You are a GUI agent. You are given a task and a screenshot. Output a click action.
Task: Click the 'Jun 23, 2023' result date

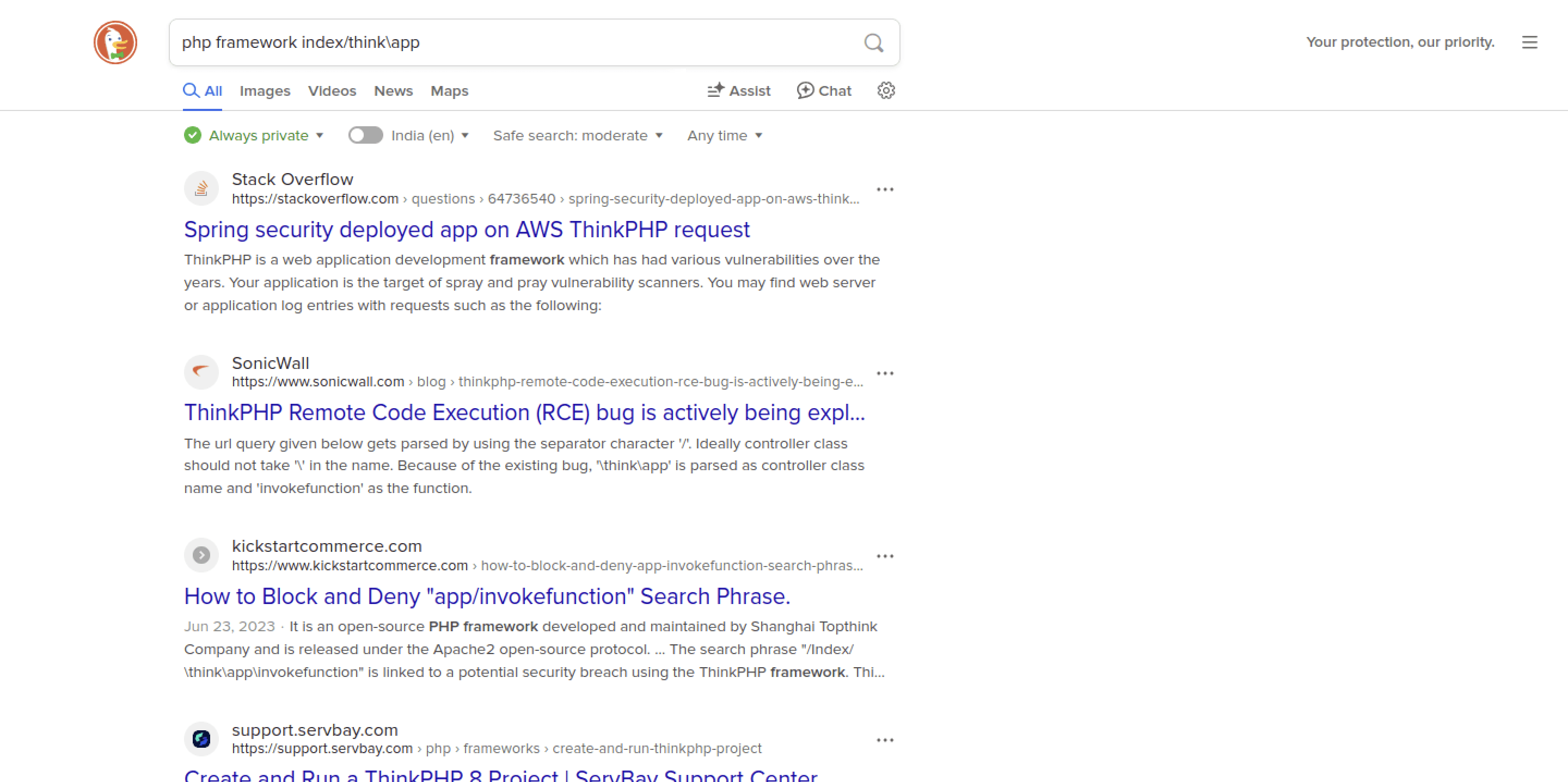coord(229,626)
